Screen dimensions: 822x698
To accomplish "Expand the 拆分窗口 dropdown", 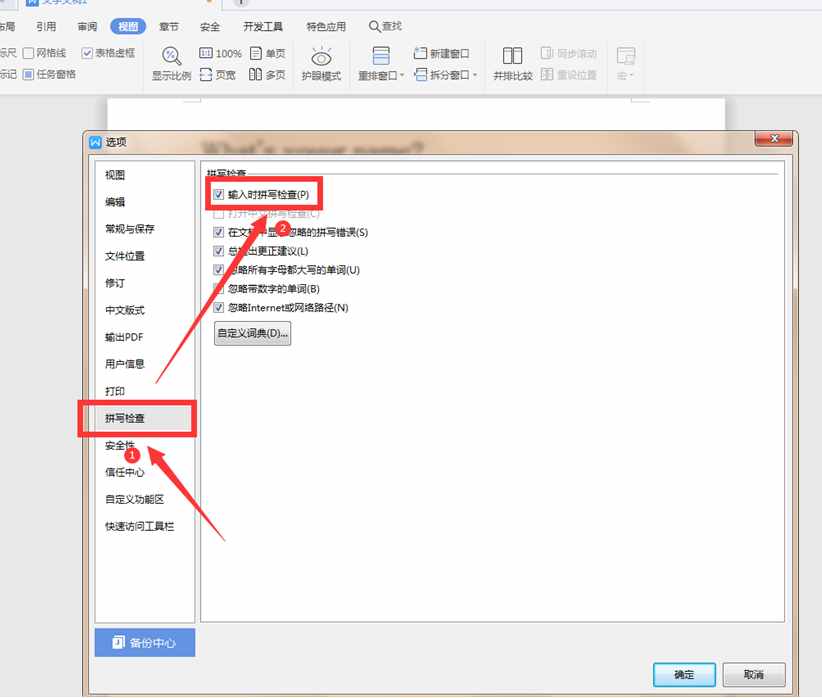I will [x=476, y=74].
